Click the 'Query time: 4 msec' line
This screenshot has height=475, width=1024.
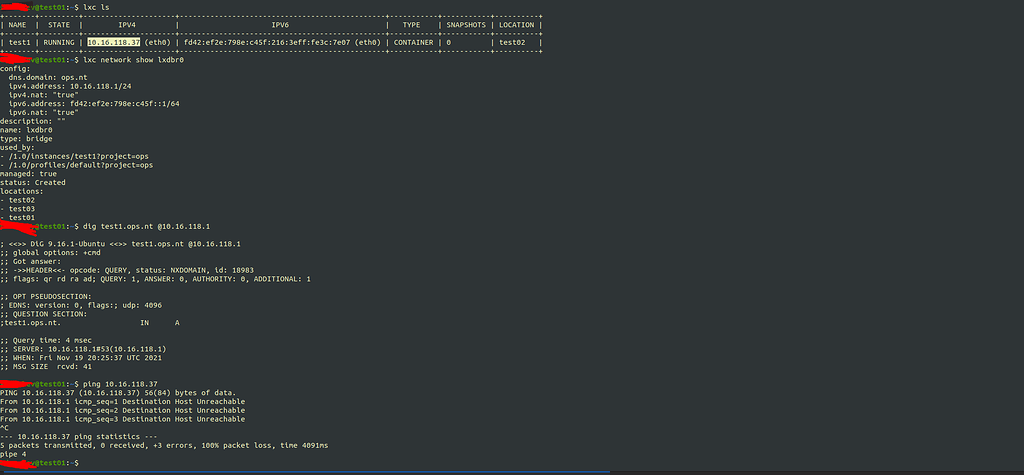pos(46,340)
